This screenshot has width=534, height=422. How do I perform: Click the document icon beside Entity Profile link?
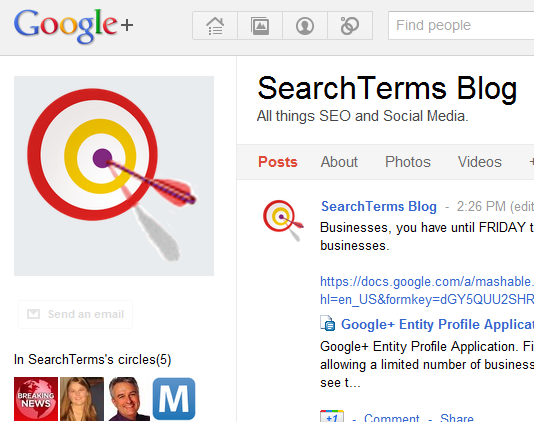click(x=328, y=324)
